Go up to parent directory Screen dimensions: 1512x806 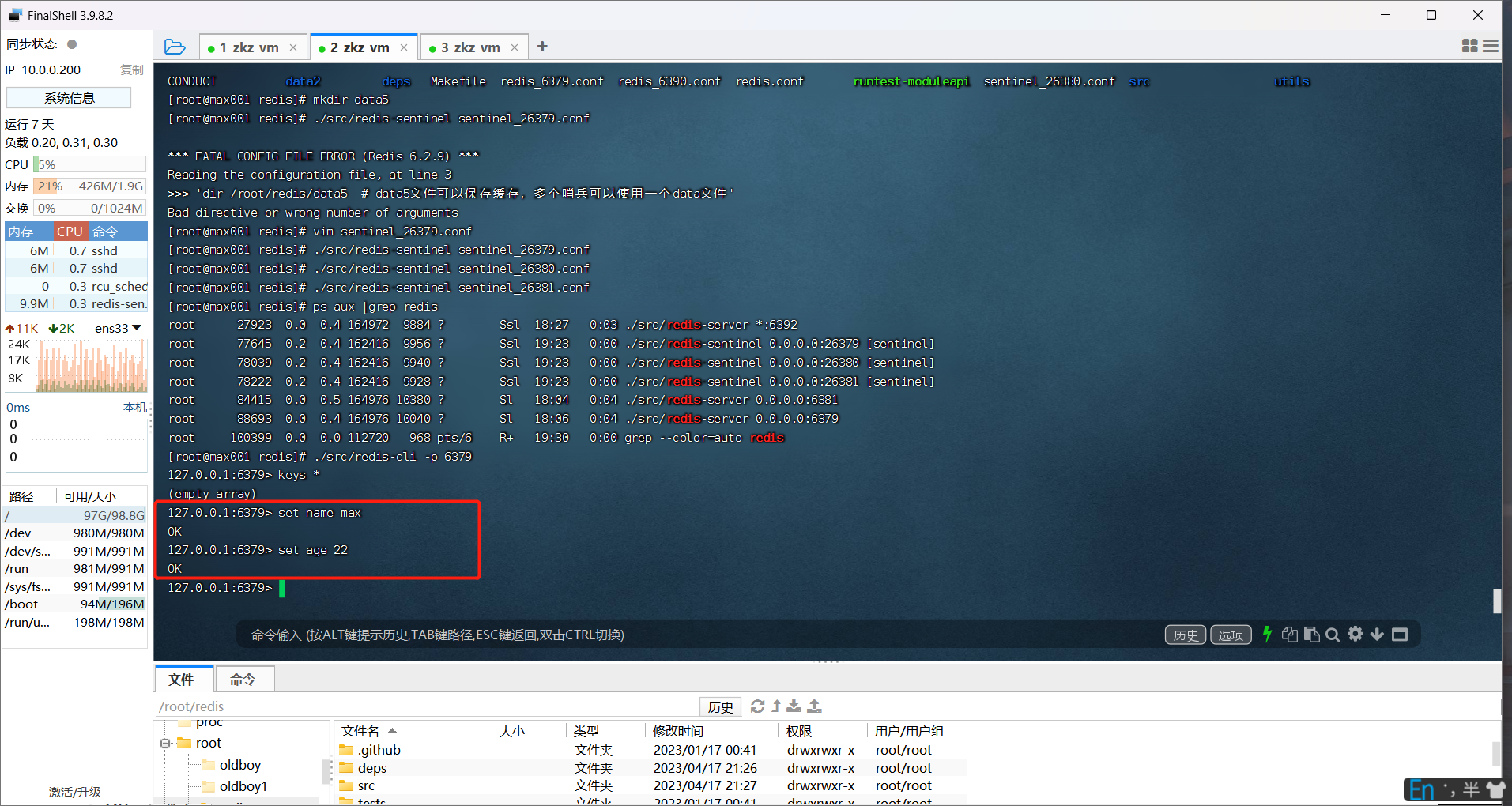[x=776, y=706]
